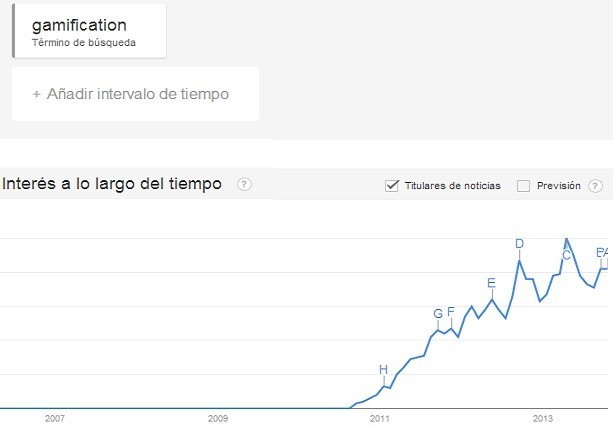Click the Interés a lo largo del tiempo heading

click(112, 184)
